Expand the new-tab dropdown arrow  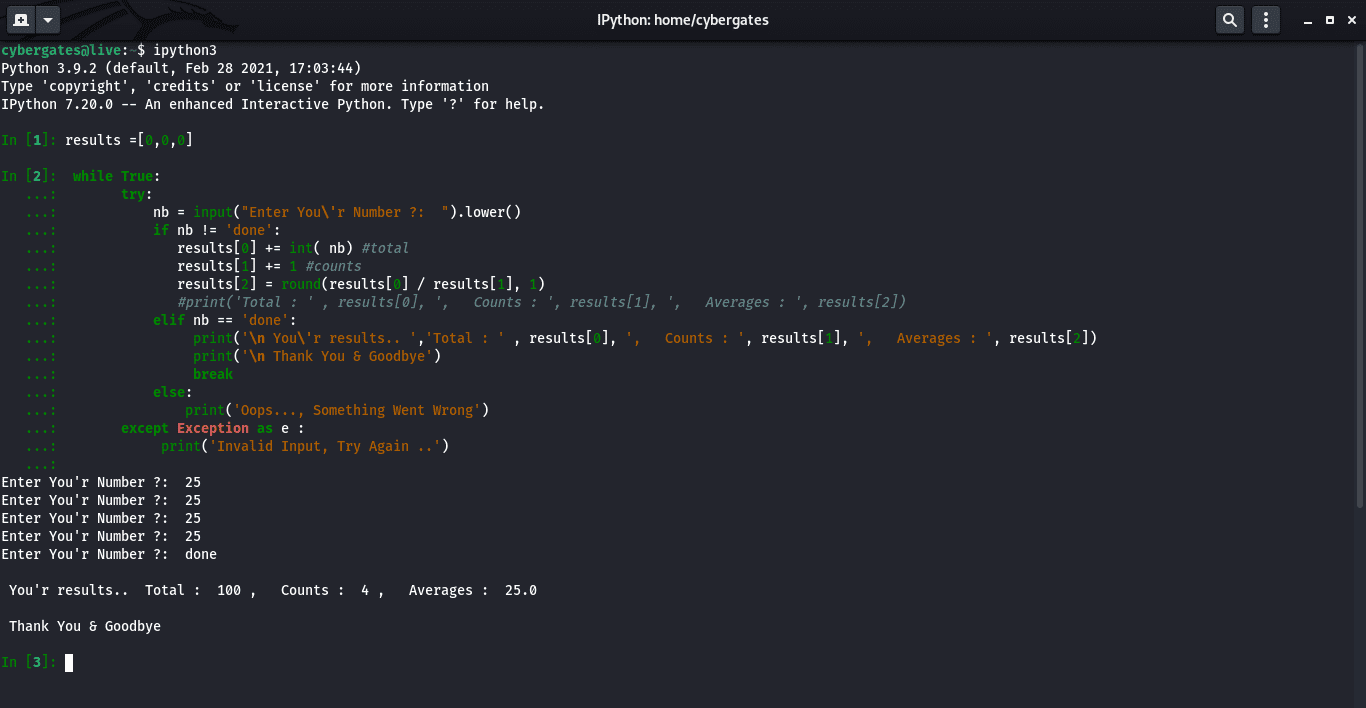click(x=47, y=19)
